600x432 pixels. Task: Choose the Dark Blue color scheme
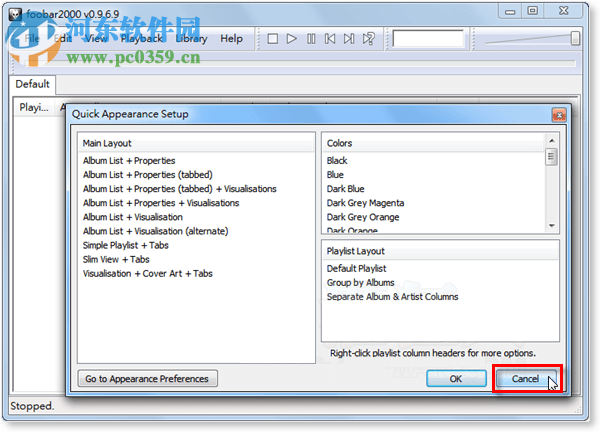[x=345, y=189]
